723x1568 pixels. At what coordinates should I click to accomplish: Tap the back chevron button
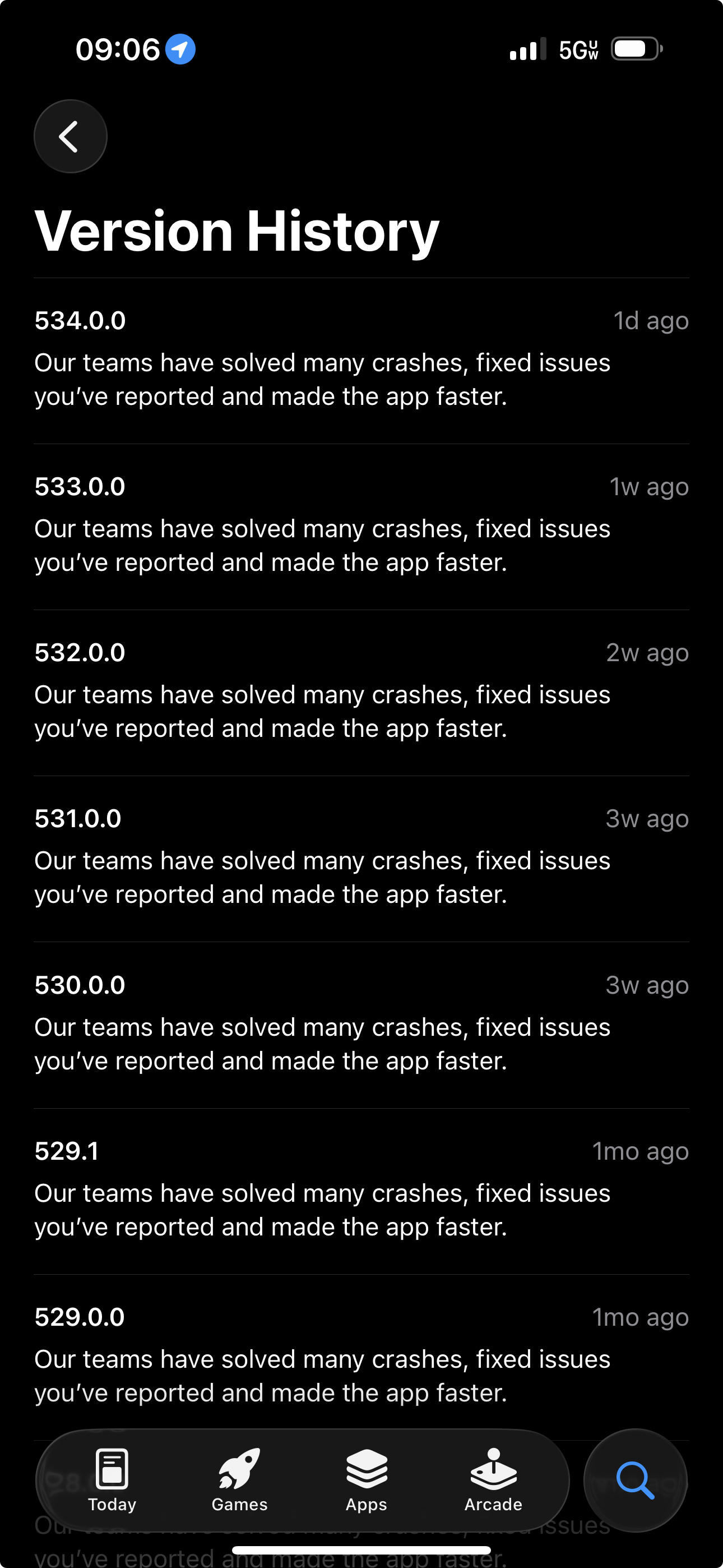click(x=70, y=136)
